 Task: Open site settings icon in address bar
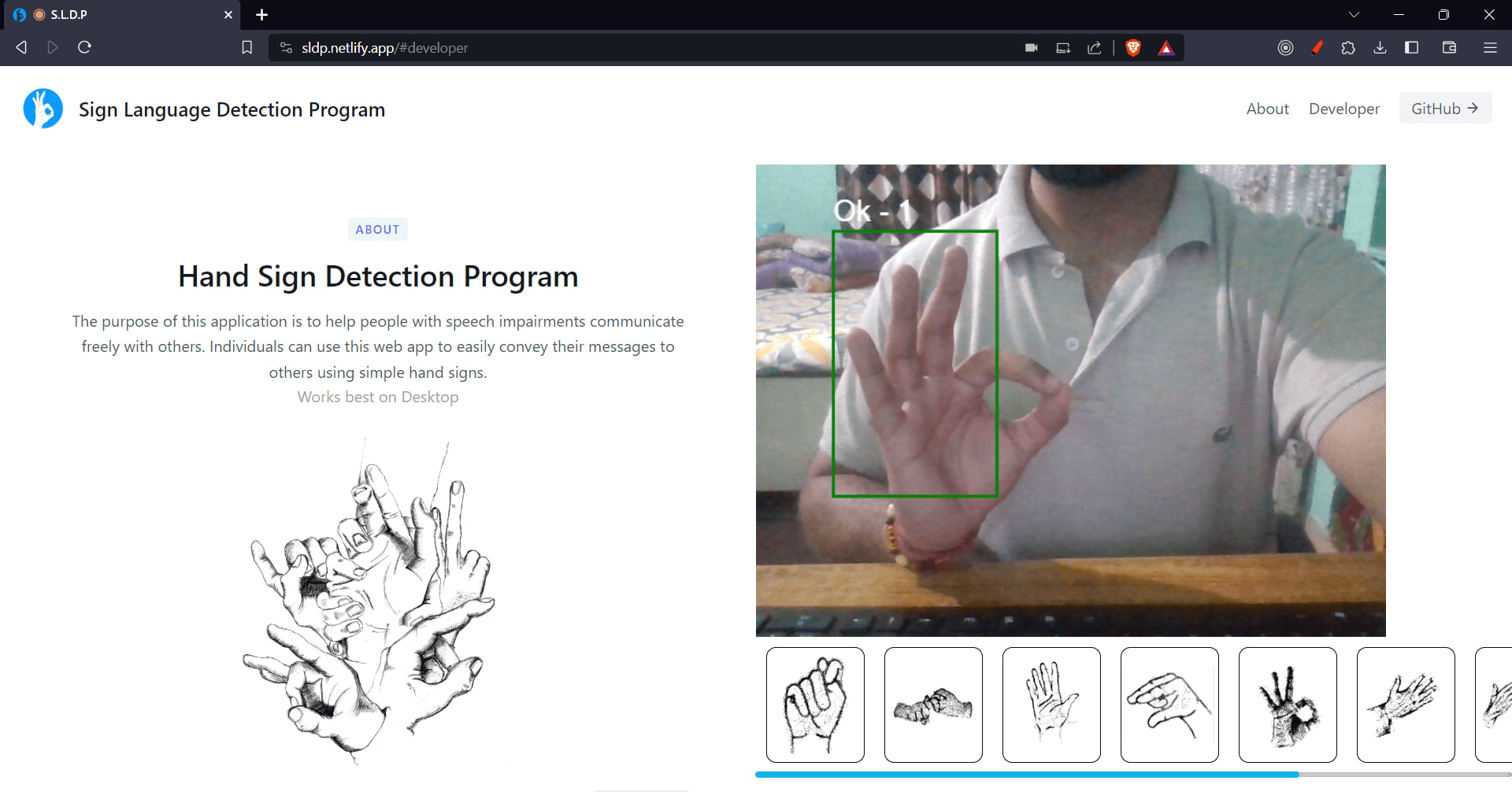286,48
